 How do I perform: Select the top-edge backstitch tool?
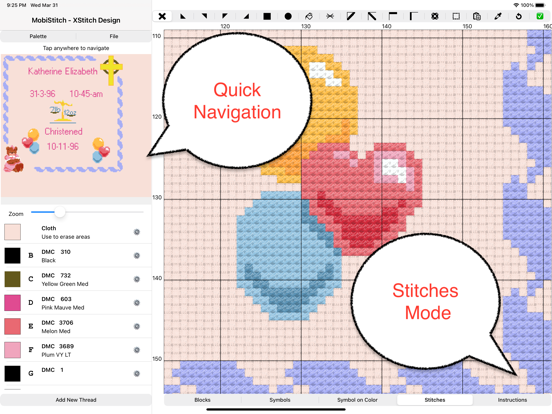[x=393, y=16]
